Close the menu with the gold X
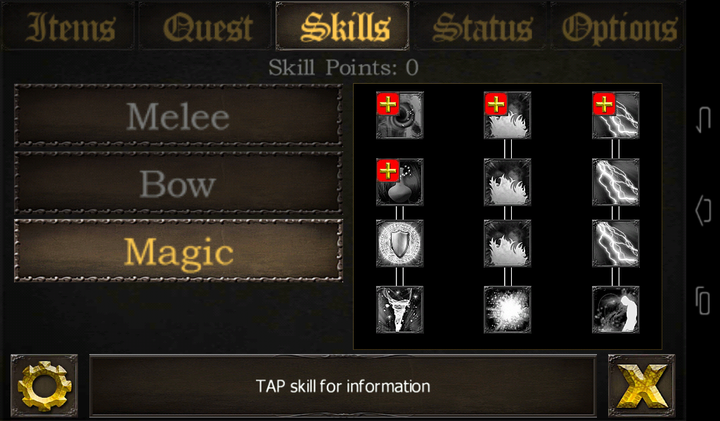 [641, 386]
